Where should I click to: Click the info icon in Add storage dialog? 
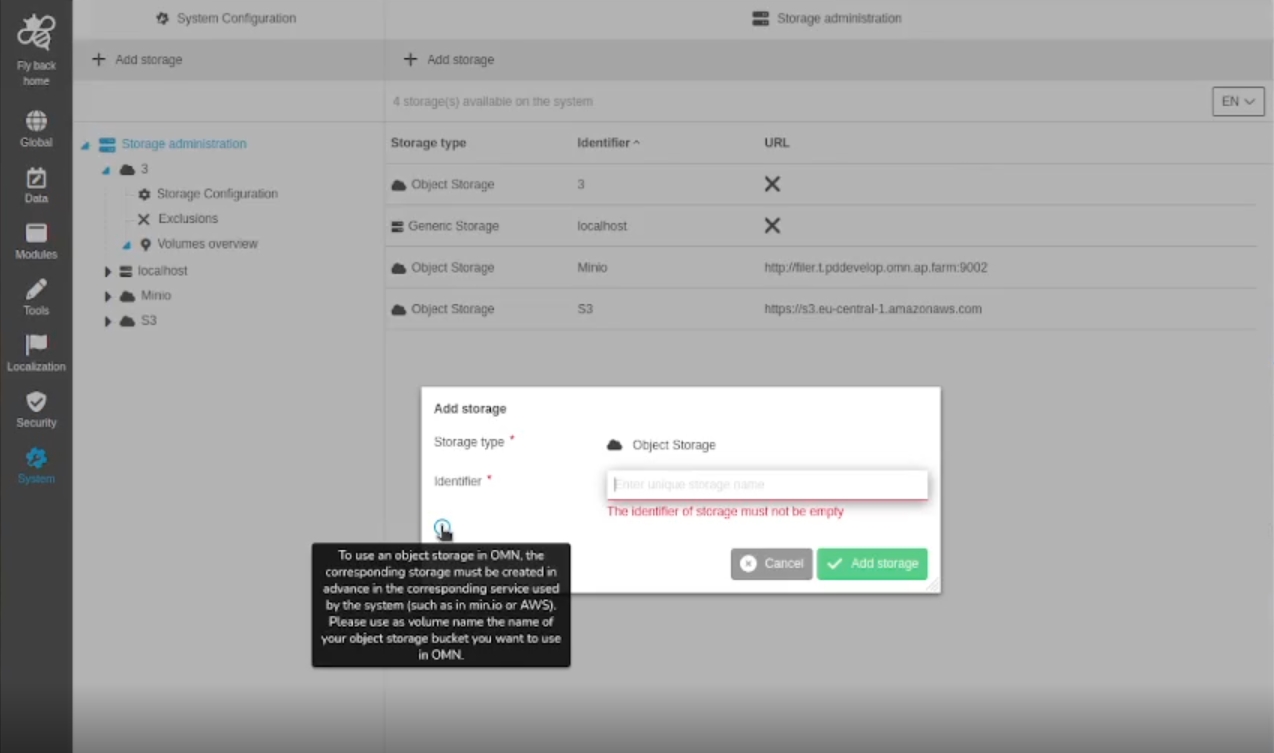442,527
